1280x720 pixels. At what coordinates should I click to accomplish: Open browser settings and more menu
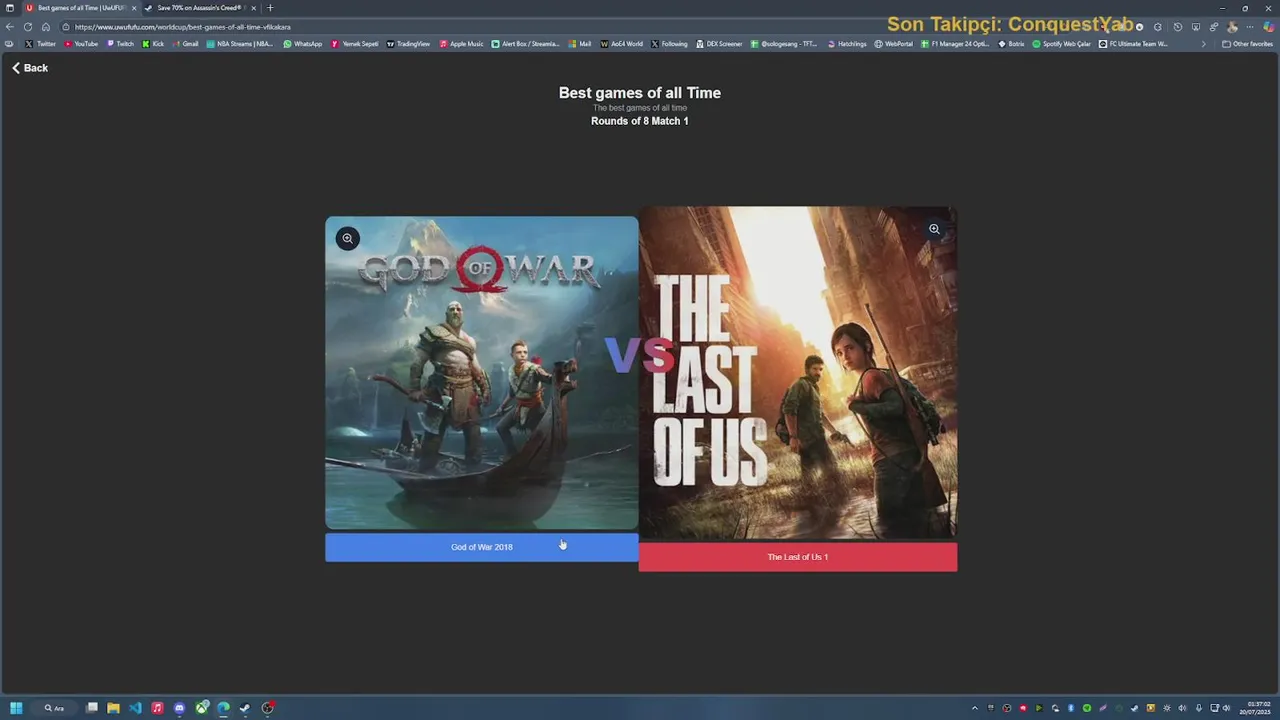click(1250, 27)
